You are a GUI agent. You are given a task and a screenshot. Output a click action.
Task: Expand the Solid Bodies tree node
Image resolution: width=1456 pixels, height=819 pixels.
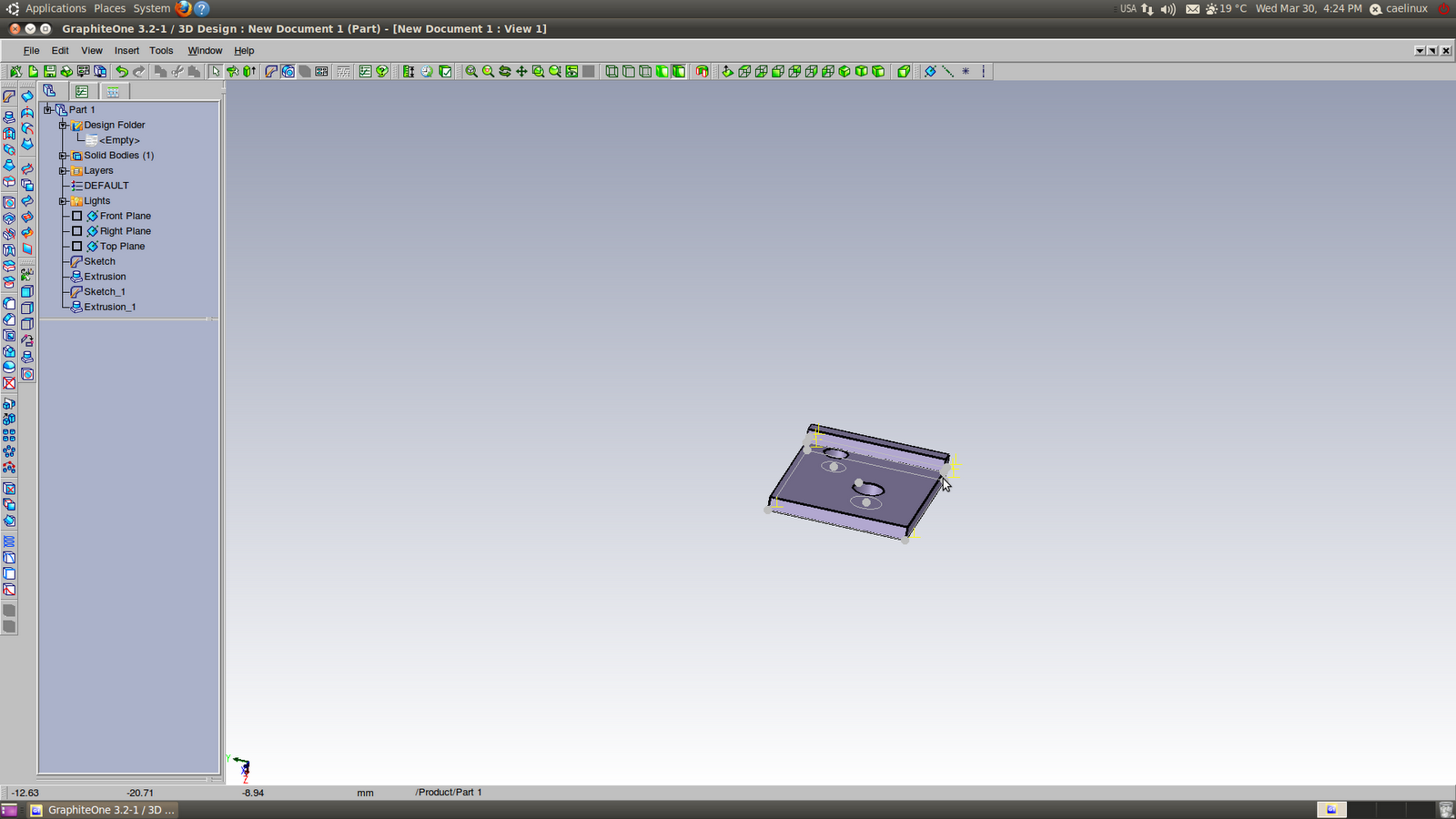62,155
